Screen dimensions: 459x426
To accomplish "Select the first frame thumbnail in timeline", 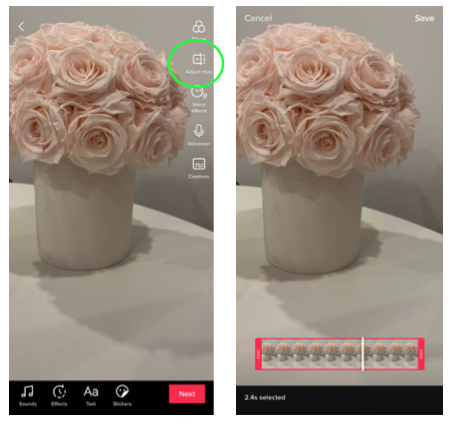I will click(x=269, y=354).
